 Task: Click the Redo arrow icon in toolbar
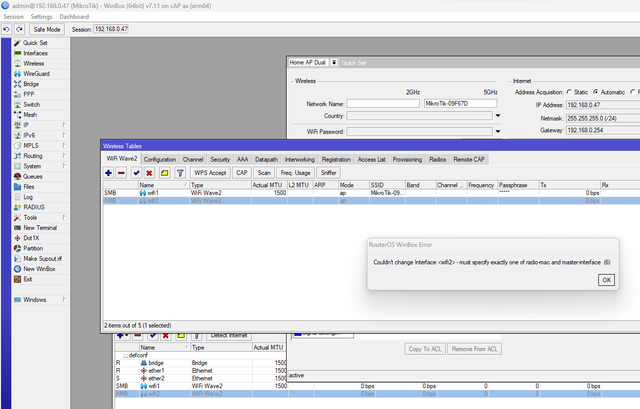[x=20, y=29]
